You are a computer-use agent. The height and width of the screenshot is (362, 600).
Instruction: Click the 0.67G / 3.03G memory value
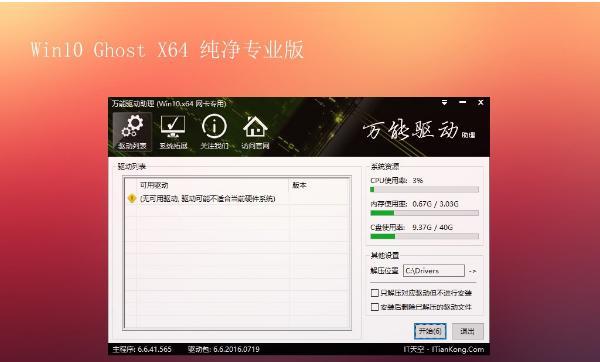click(x=435, y=204)
